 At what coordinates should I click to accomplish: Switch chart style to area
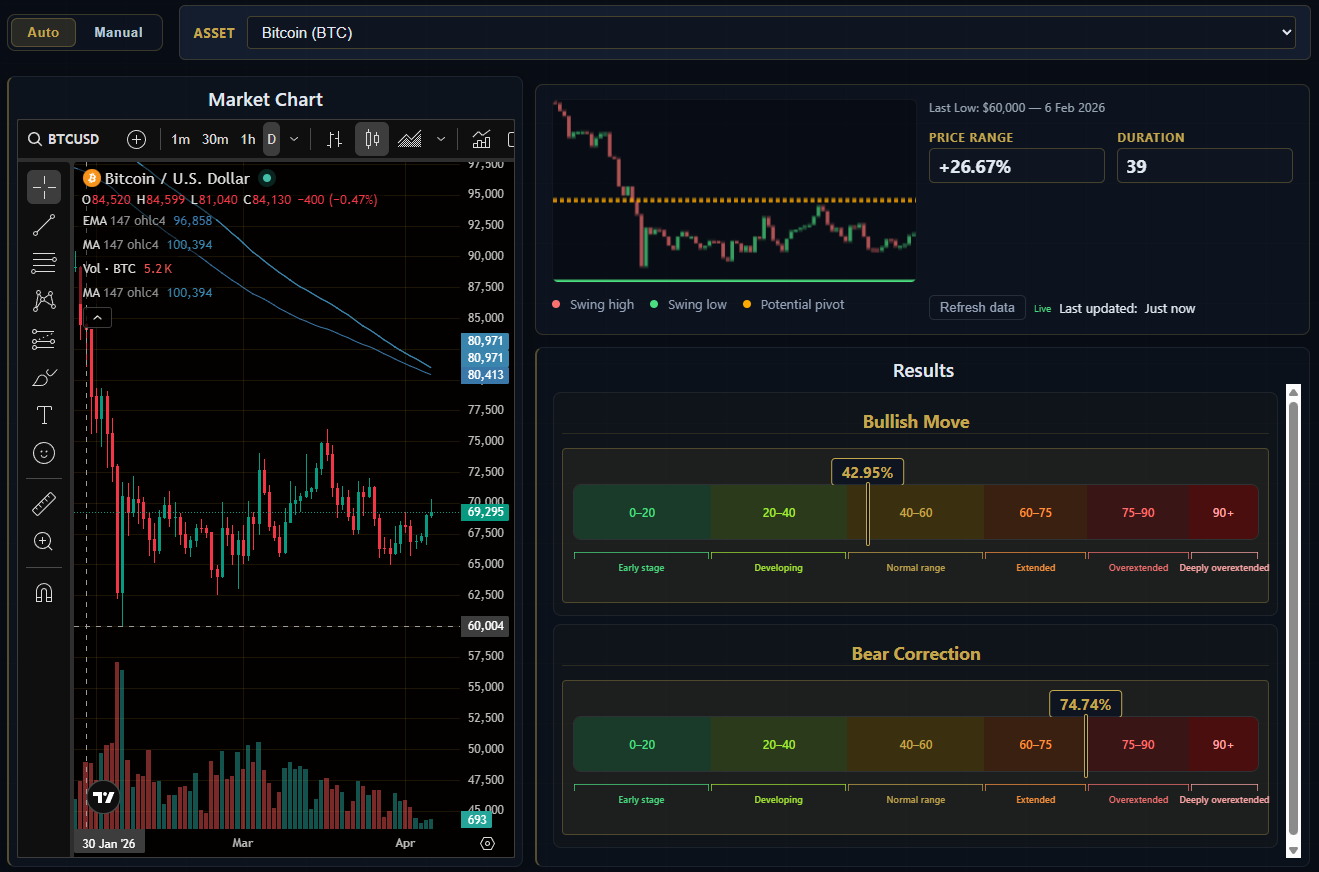point(410,139)
